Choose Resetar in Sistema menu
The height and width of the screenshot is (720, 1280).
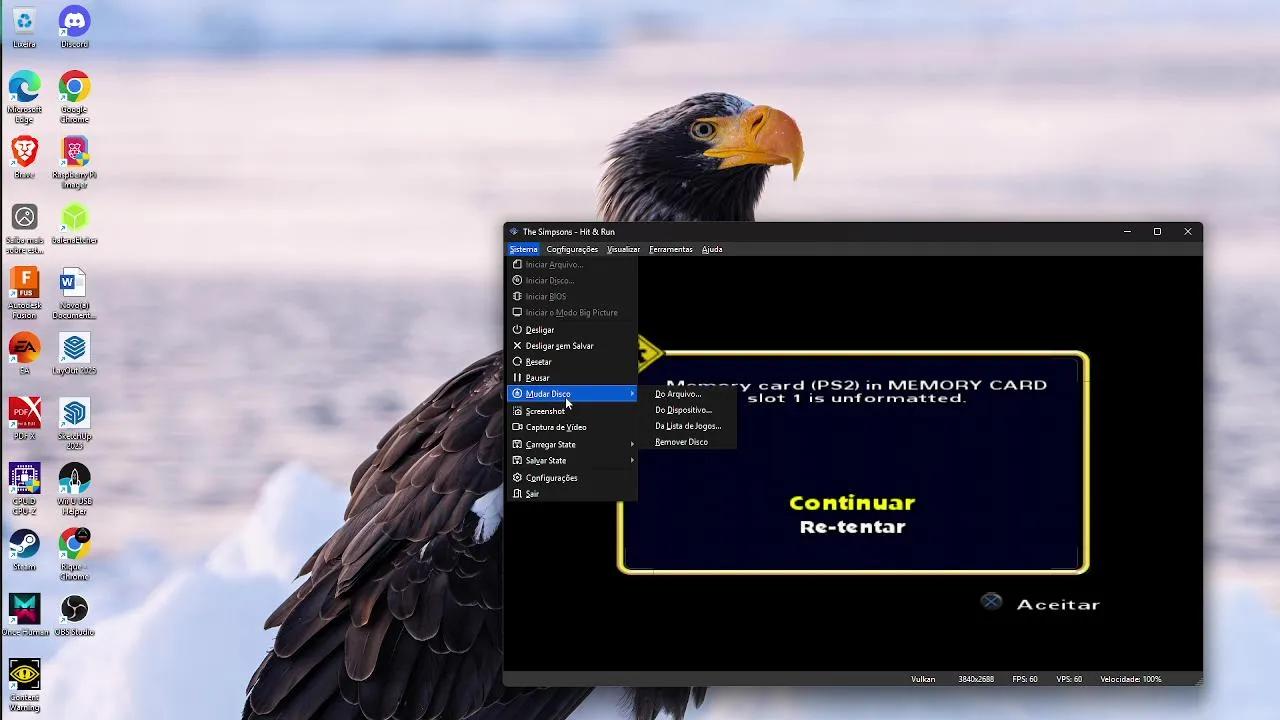point(572,361)
